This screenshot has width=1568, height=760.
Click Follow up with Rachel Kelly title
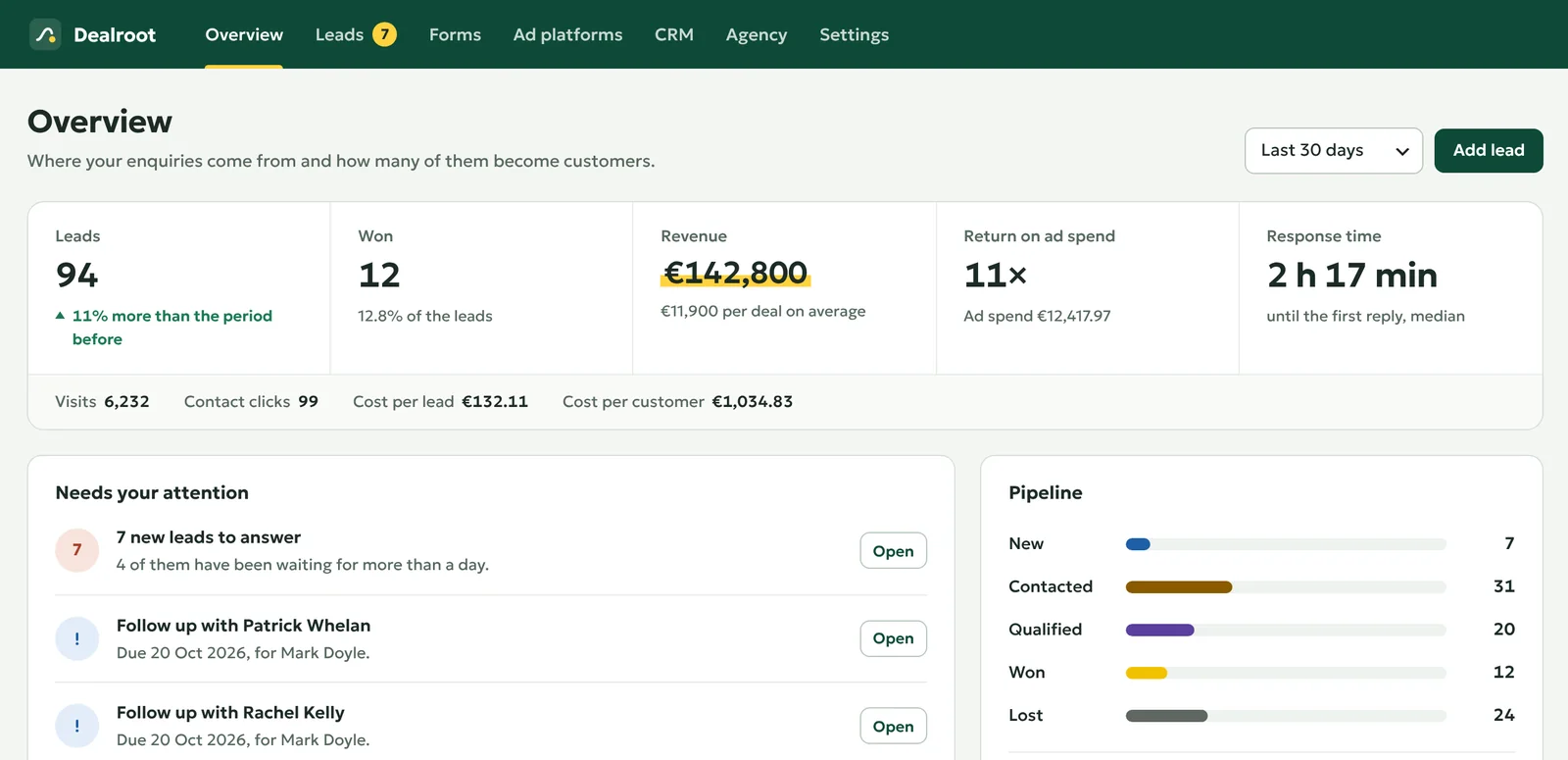(x=230, y=713)
